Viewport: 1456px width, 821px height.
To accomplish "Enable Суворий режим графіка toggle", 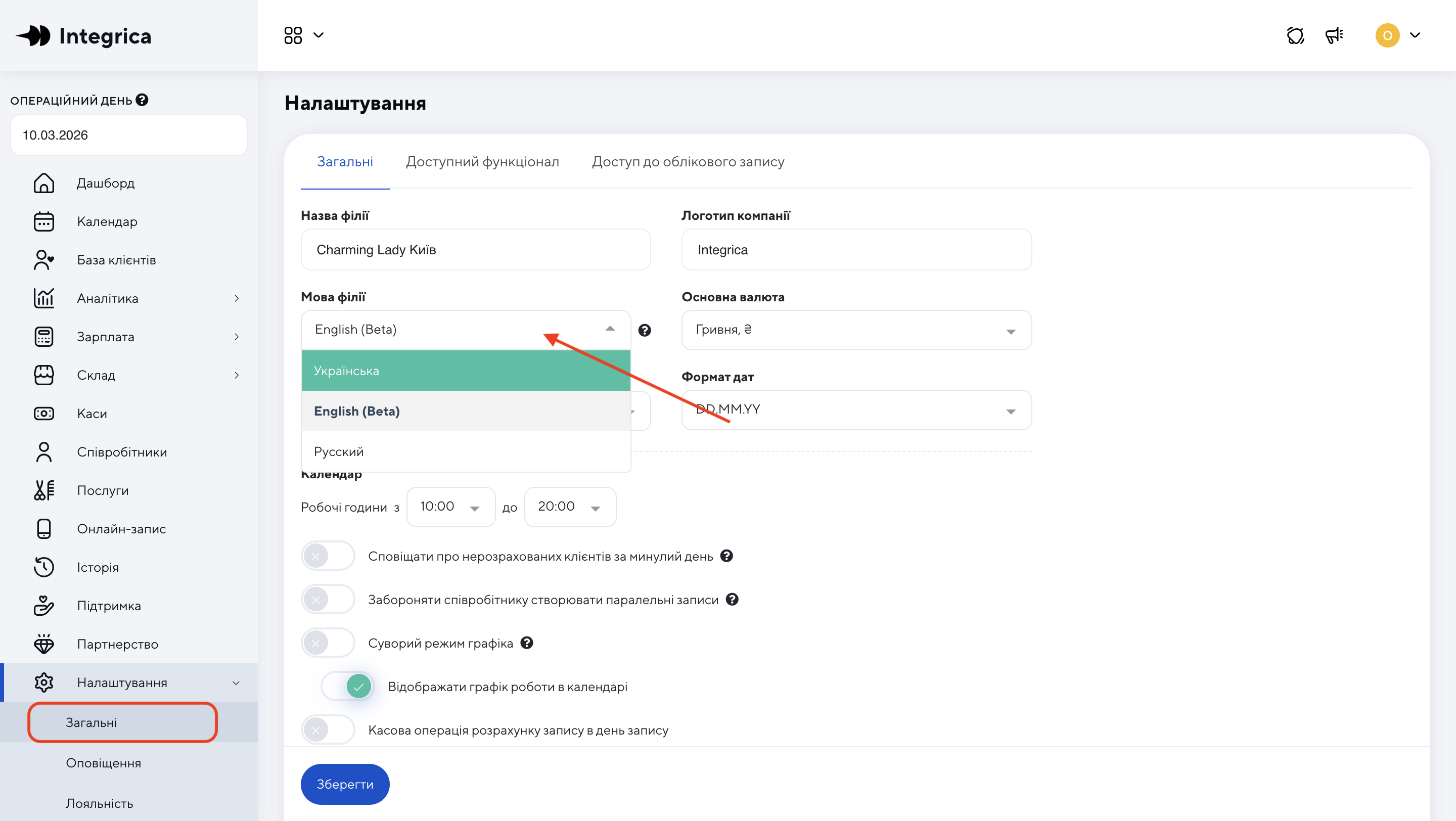I will [x=328, y=643].
